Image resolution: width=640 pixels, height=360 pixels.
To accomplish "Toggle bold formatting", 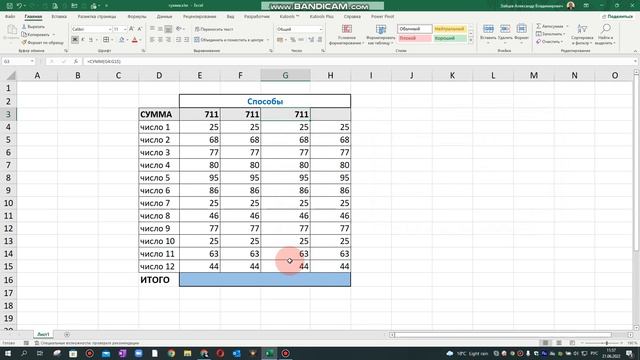I will [x=75, y=40].
